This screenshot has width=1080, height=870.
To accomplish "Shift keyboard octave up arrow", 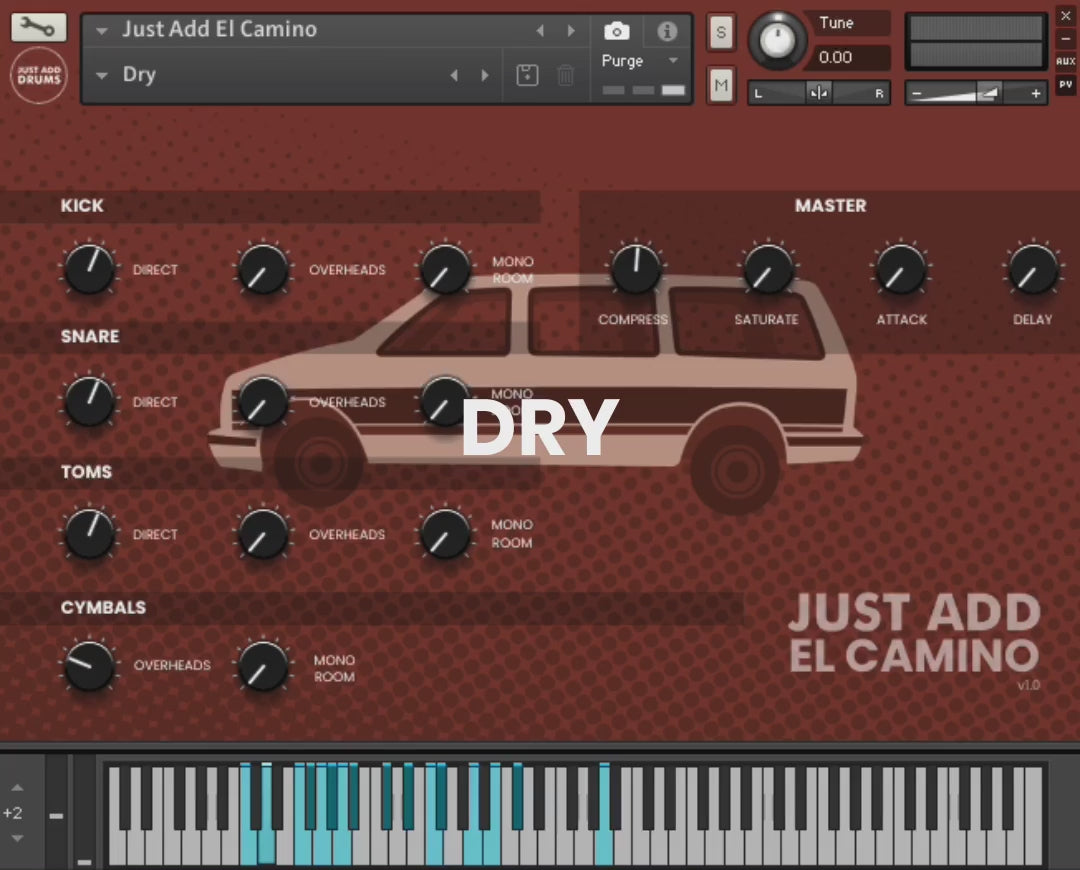I will [17, 787].
